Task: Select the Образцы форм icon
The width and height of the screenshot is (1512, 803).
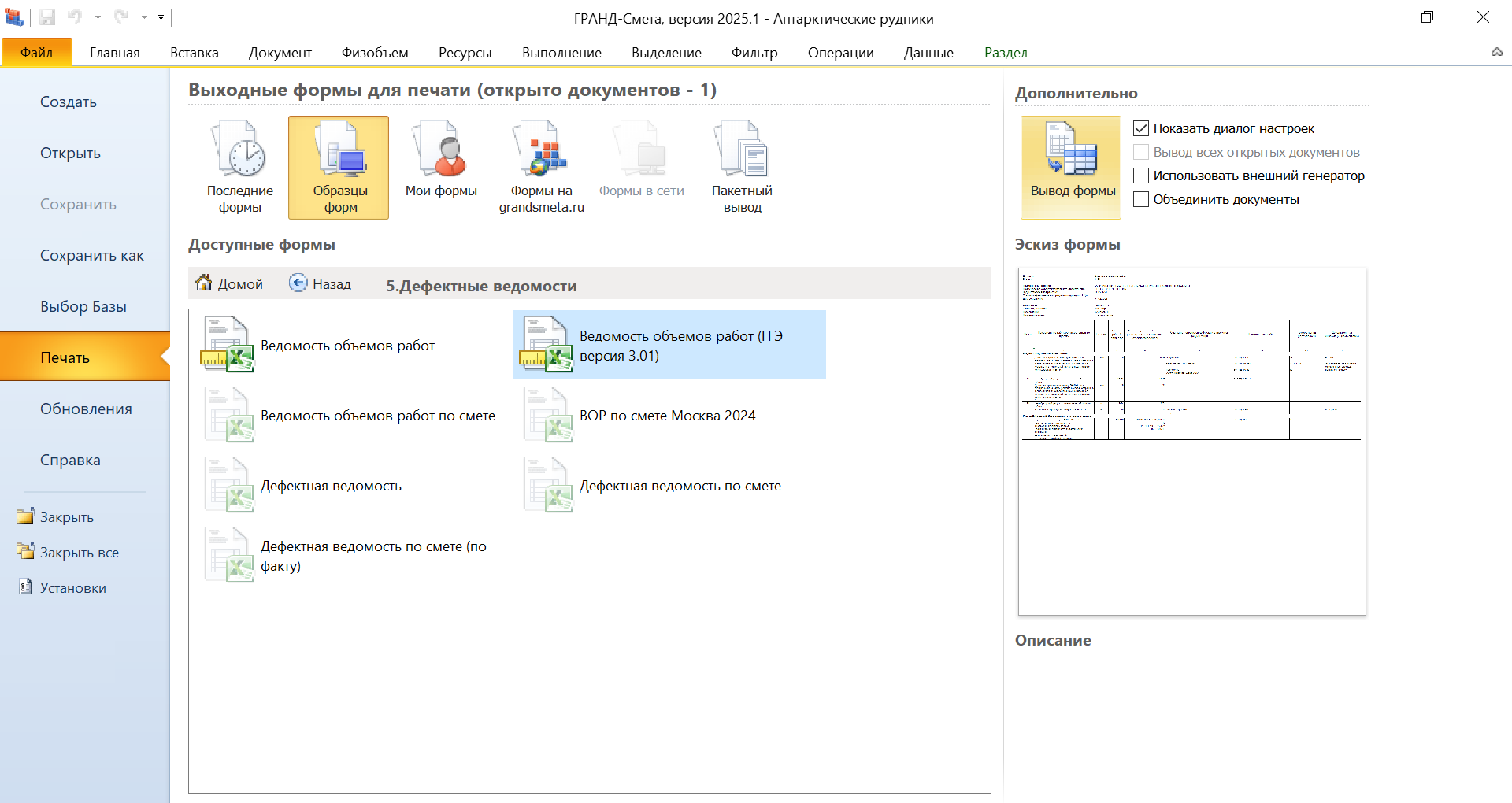Action: pyautogui.click(x=339, y=167)
